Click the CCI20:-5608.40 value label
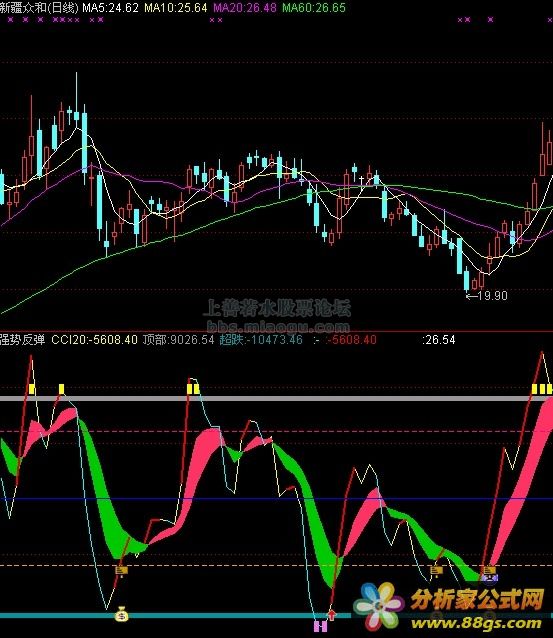This screenshot has height=638, width=553. point(94,340)
